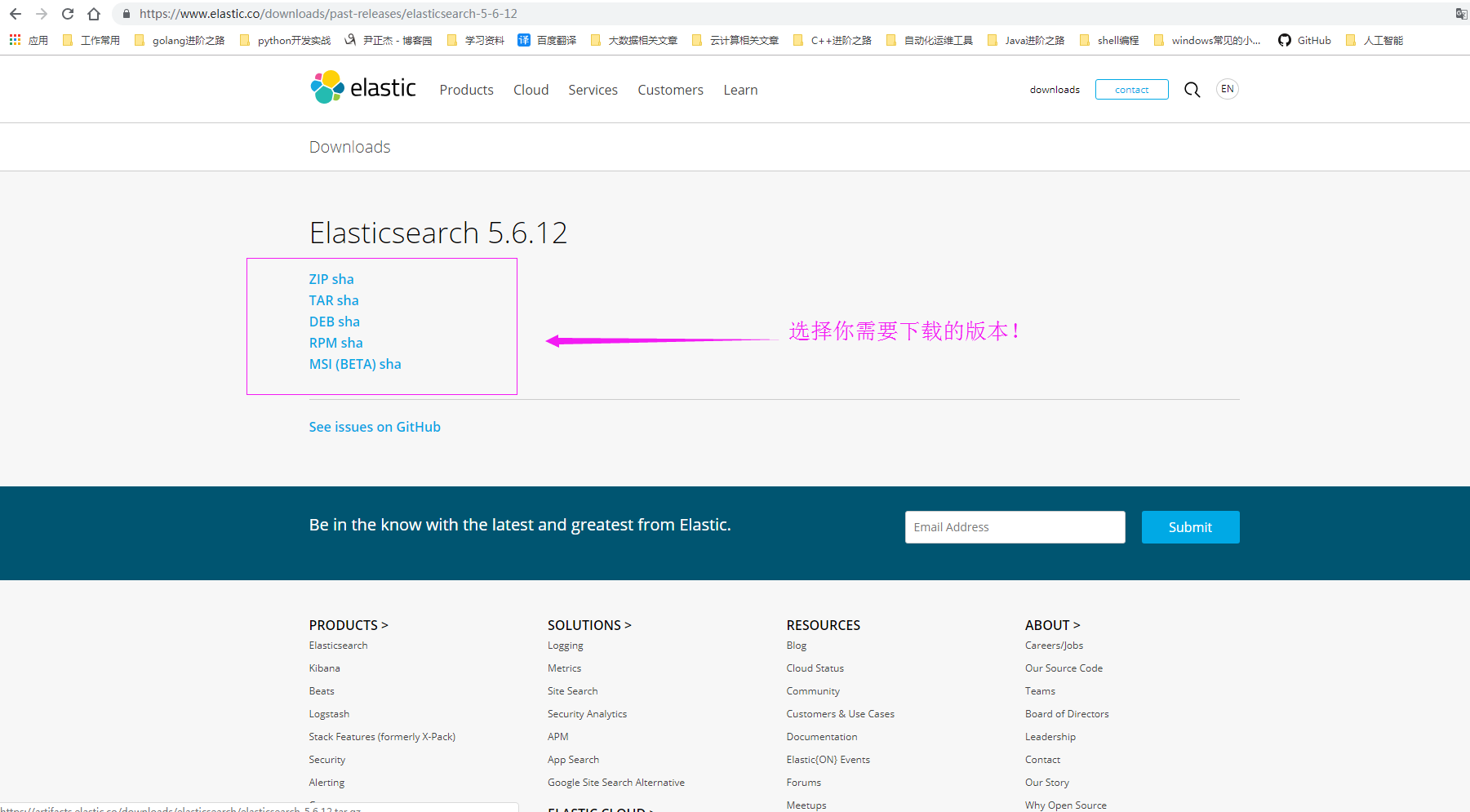Expand the SOLUTIONS footer heading
Viewport: 1470px width, 812px height.
point(589,625)
